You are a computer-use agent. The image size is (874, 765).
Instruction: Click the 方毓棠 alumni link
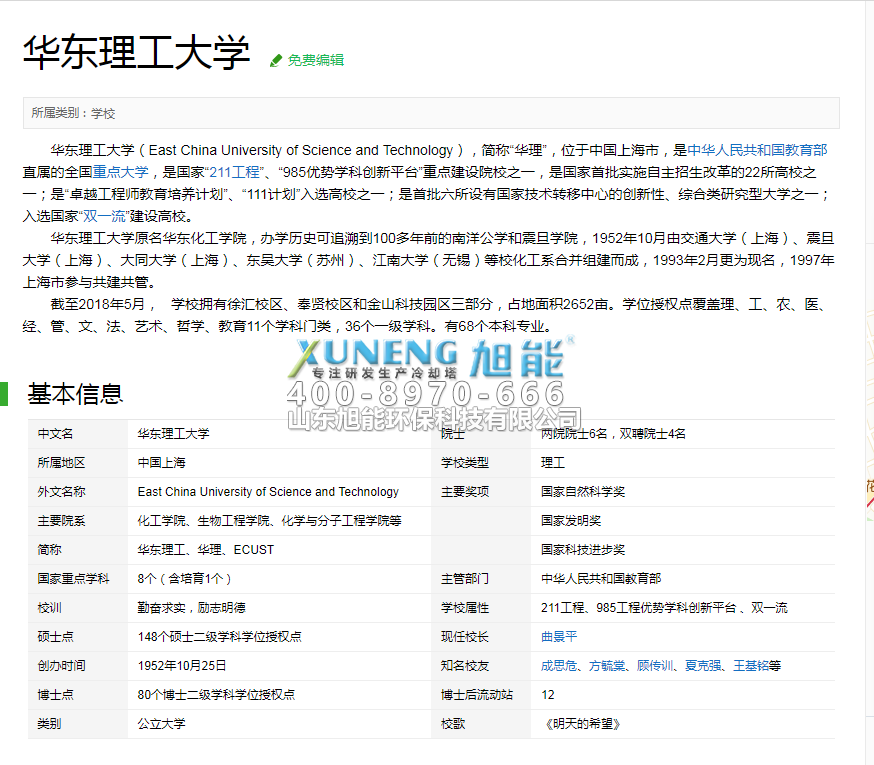pos(608,666)
